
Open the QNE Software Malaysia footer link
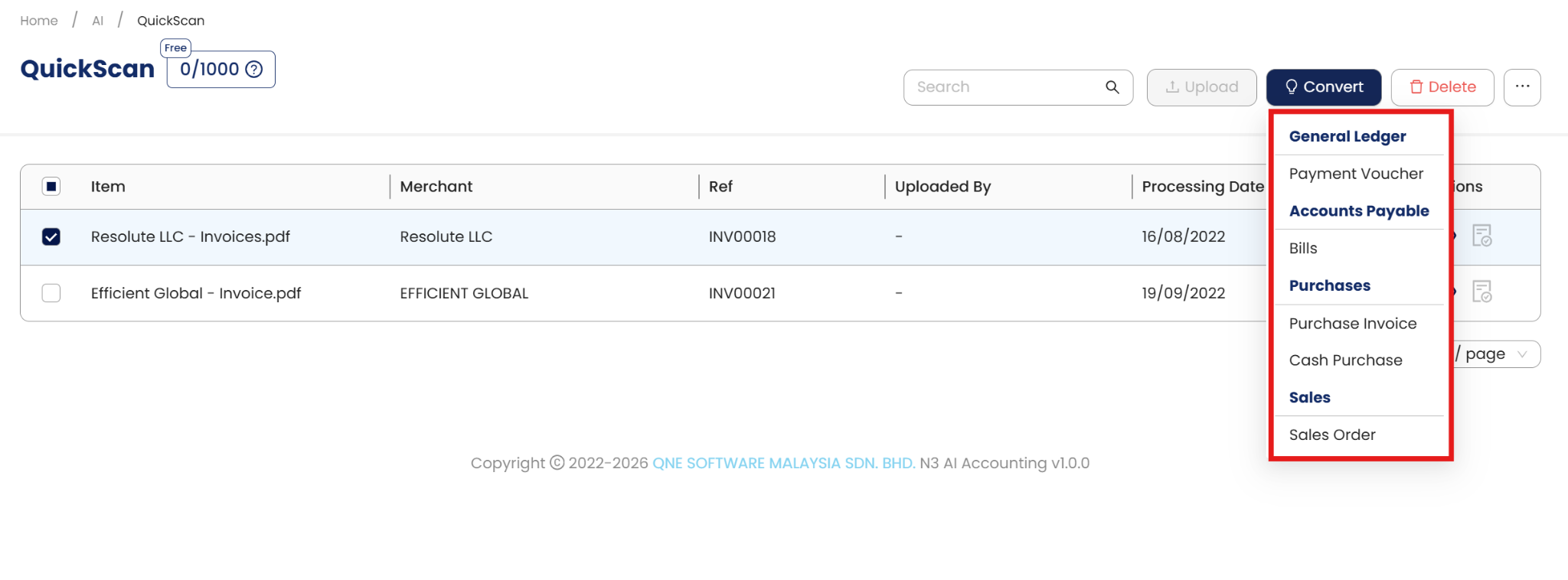[x=783, y=464]
